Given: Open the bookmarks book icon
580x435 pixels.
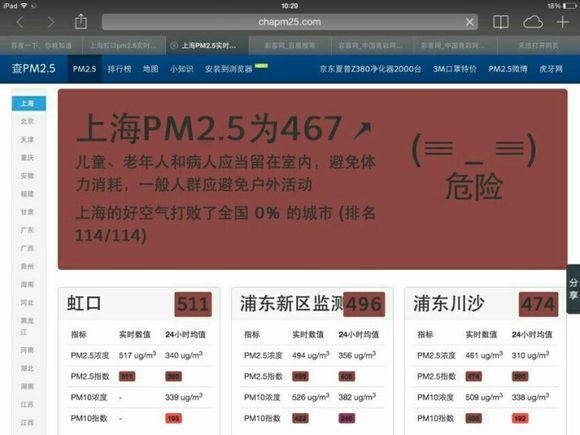Looking at the screenshot, I should point(501,22).
